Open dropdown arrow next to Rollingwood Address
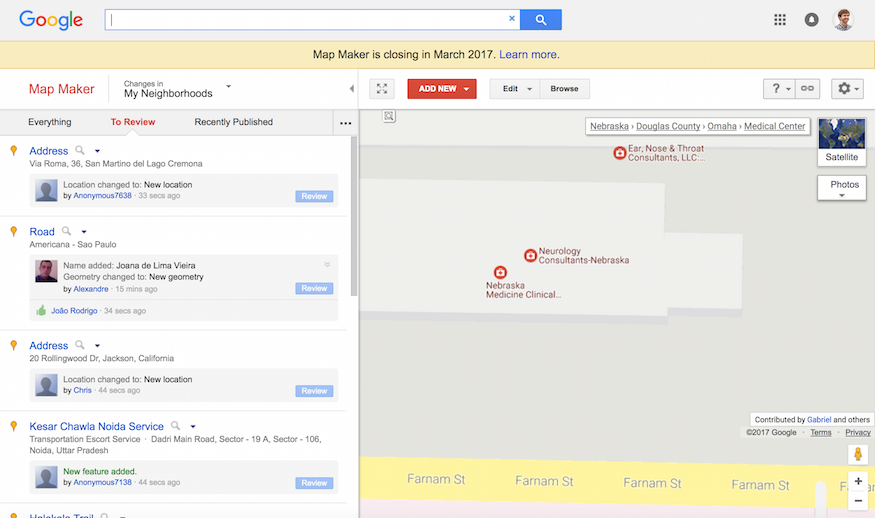Viewport: 875px width, 518px height. (97, 346)
